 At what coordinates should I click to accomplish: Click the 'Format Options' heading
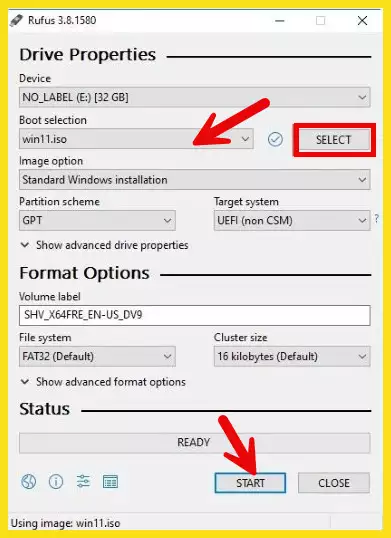84,273
